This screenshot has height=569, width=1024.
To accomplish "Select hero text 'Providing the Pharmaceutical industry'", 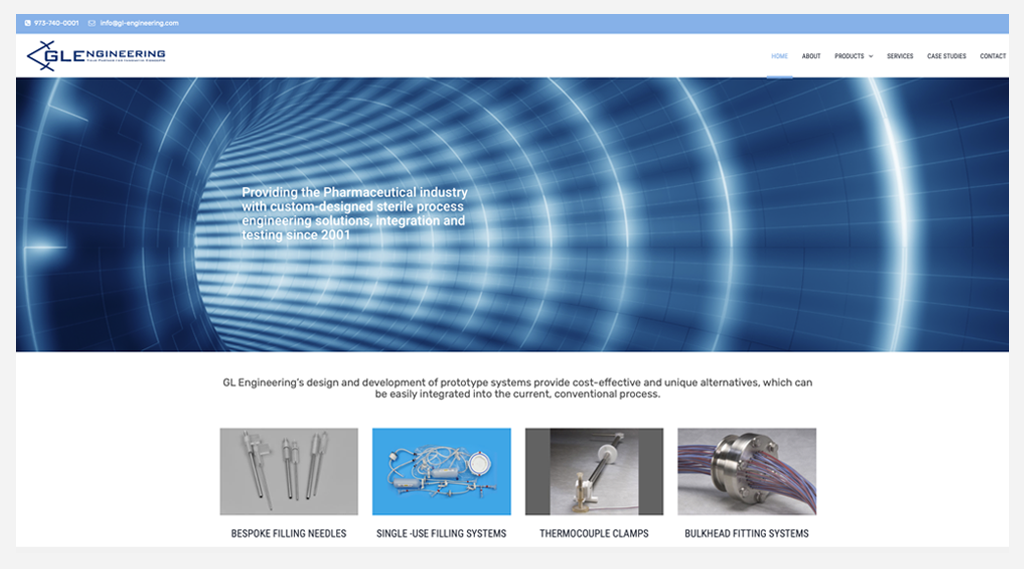I will [355, 192].
